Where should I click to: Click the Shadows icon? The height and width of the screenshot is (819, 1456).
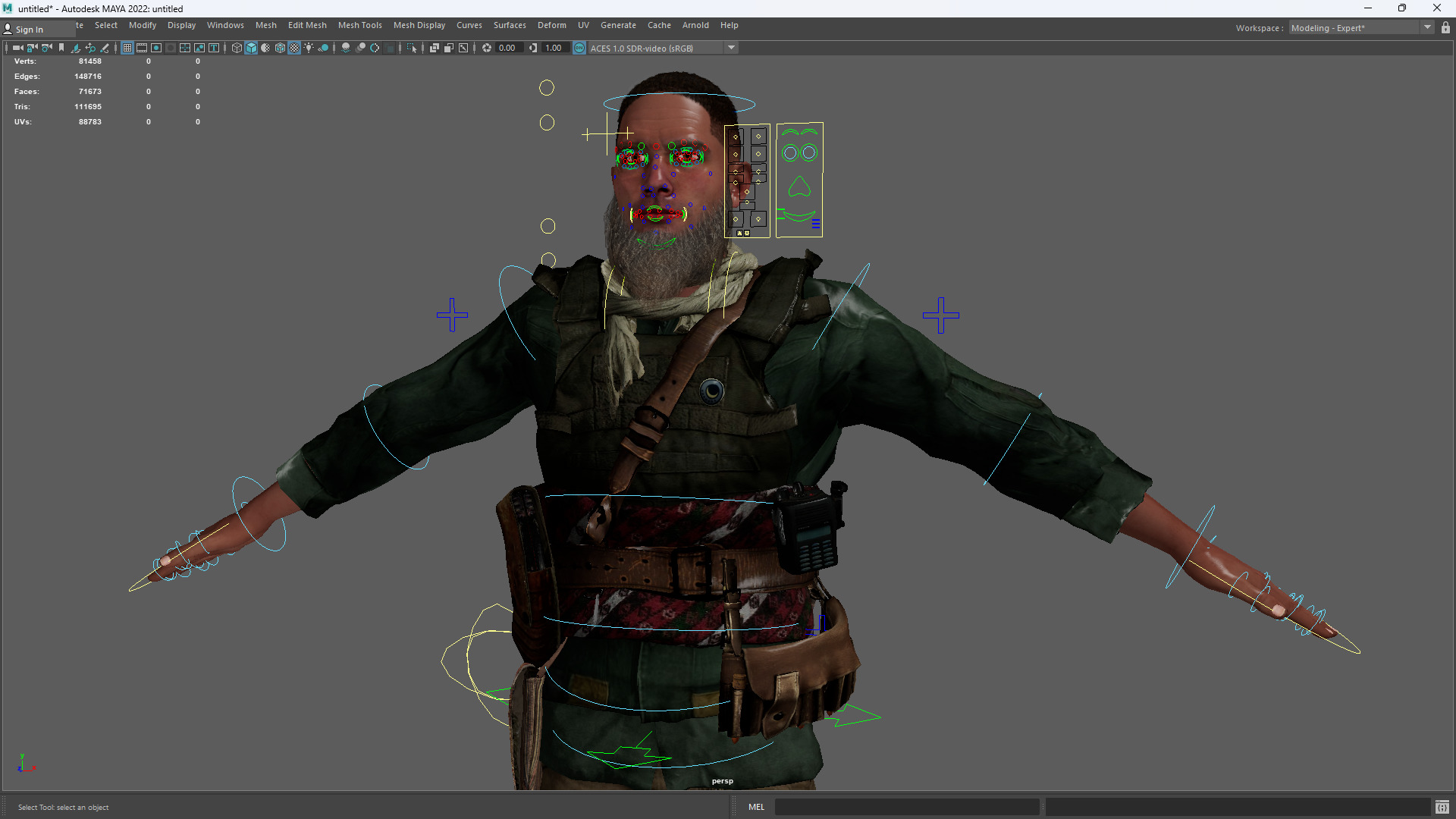323,48
